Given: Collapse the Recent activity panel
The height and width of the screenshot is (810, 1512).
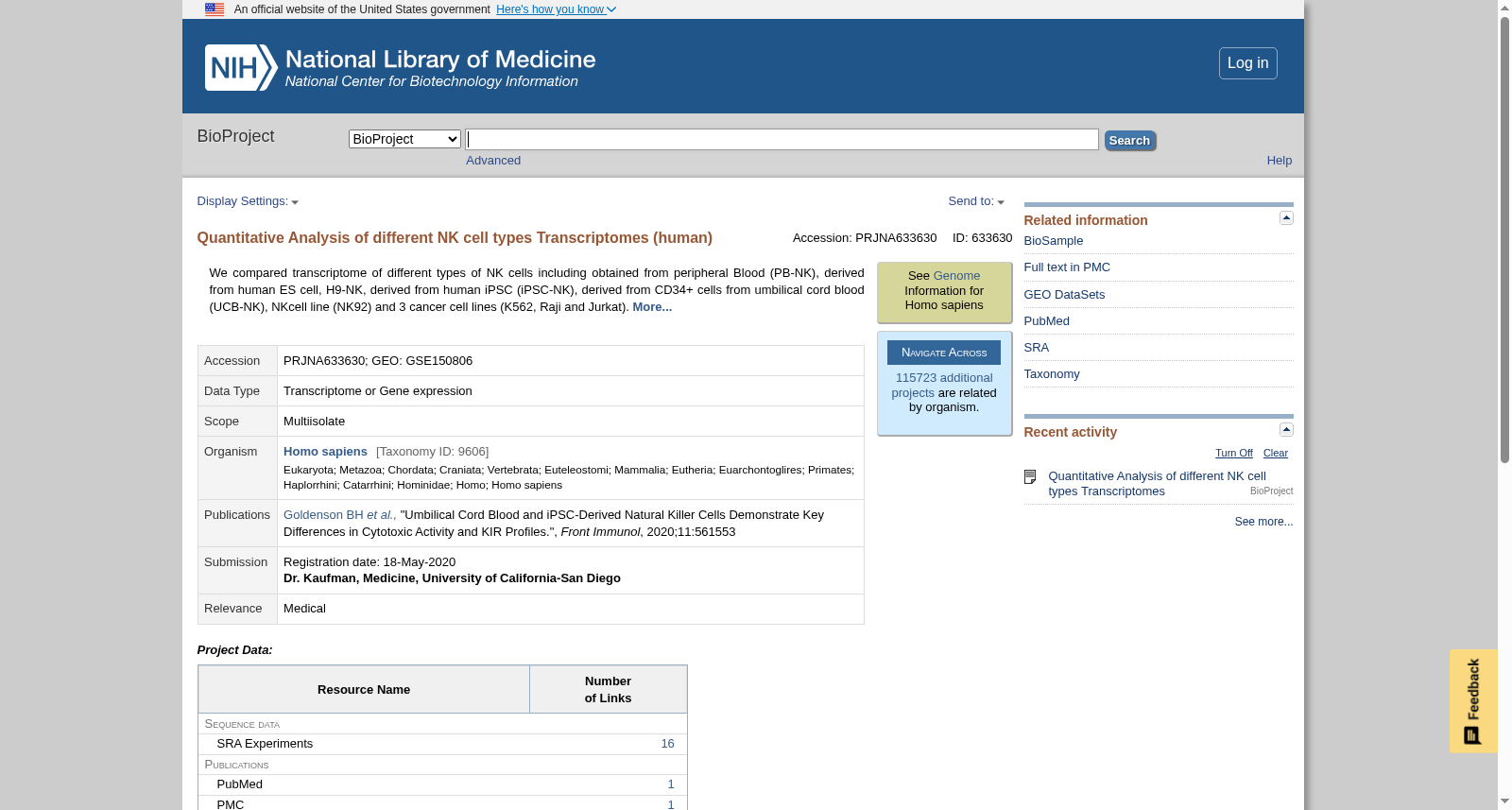Looking at the screenshot, I should (x=1286, y=430).
